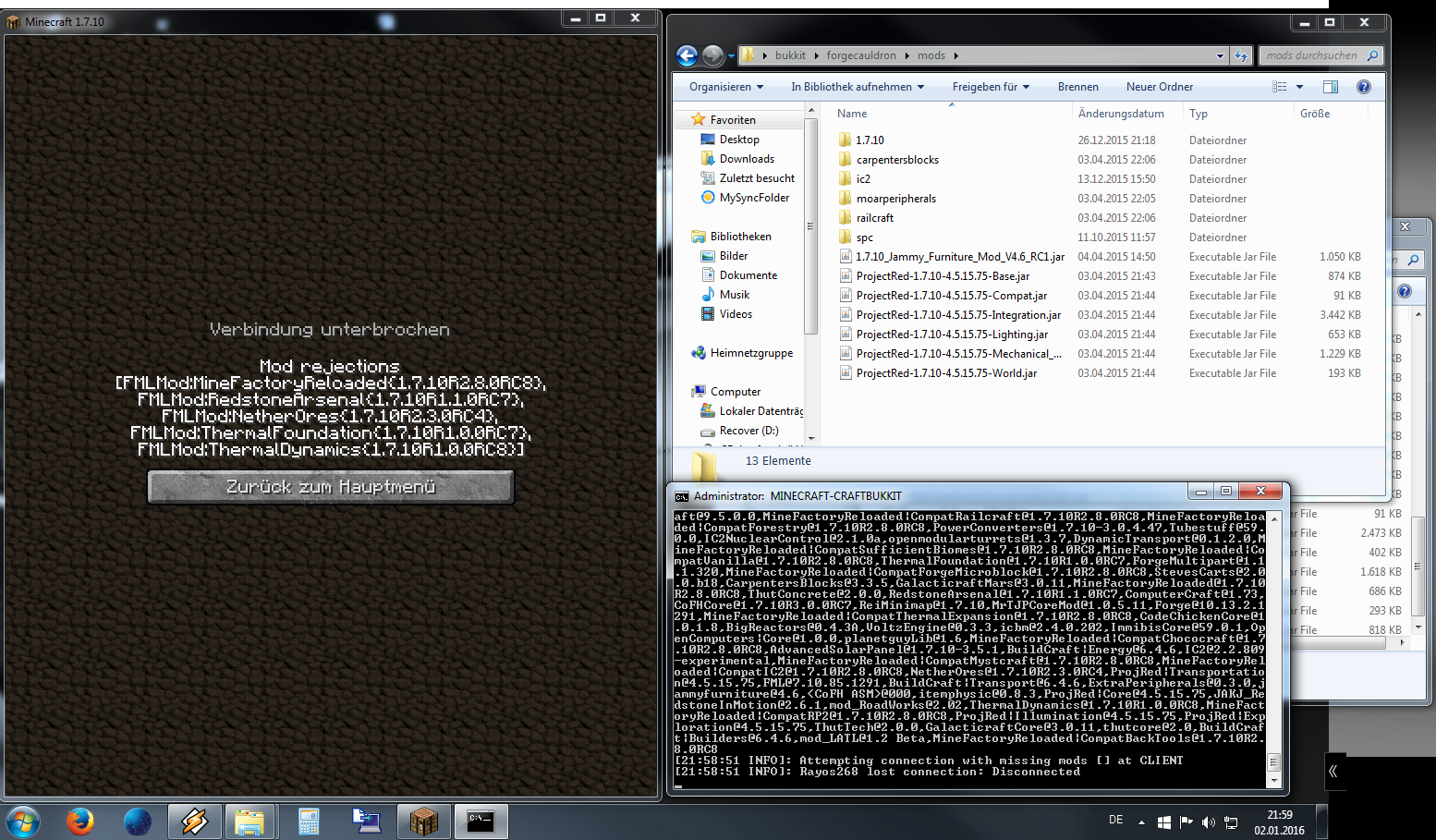Select Recover (D:) drive
Viewport: 1436px width, 840px height.
pos(748,431)
